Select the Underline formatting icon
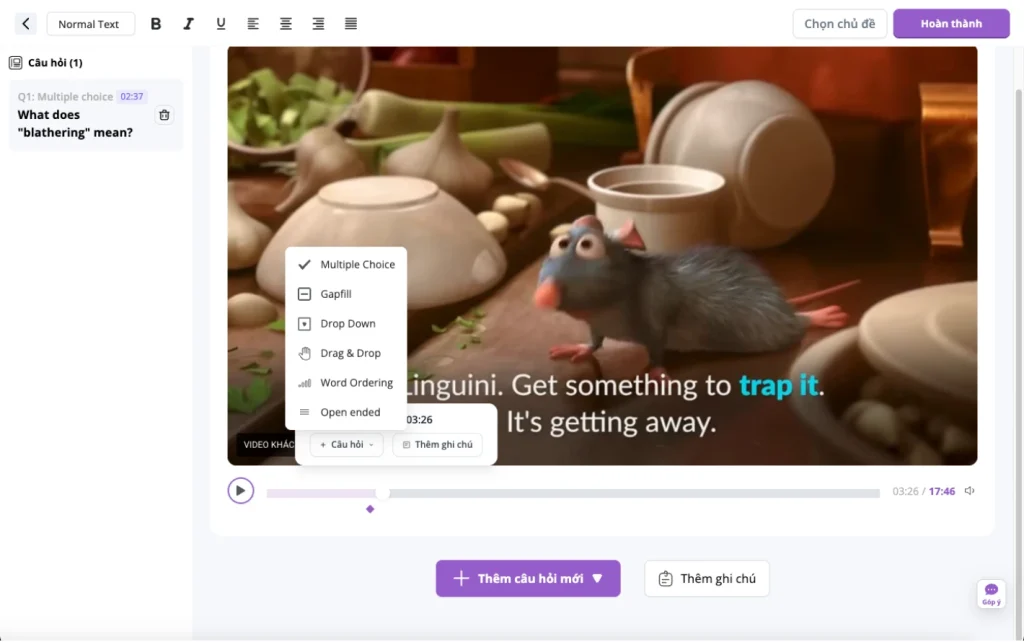Viewport: 1024px width, 642px height. (x=221, y=23)
